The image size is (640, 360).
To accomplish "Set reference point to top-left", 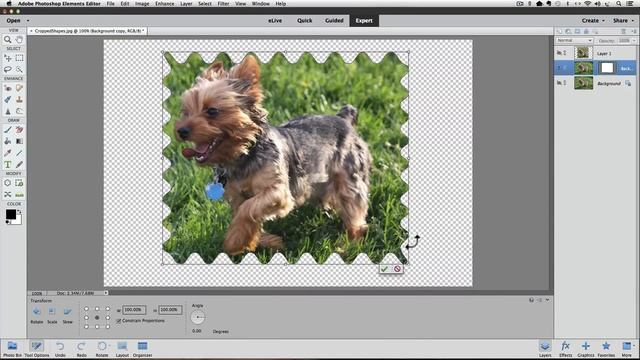I will pyautogui.click(x=86, y=309).
